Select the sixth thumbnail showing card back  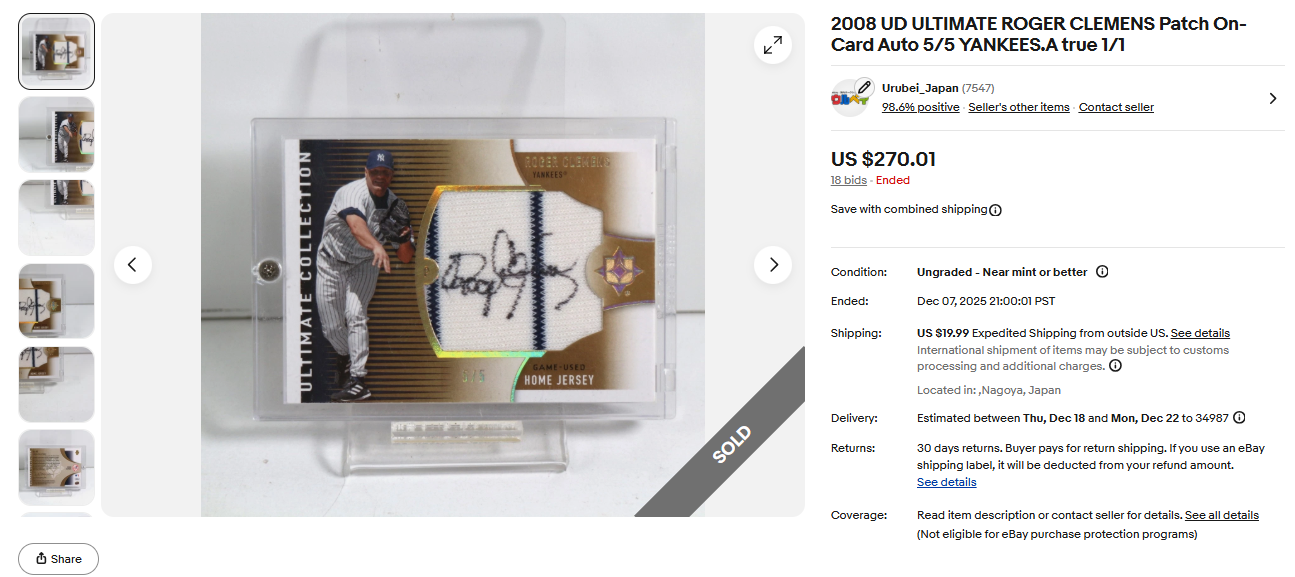57,467
